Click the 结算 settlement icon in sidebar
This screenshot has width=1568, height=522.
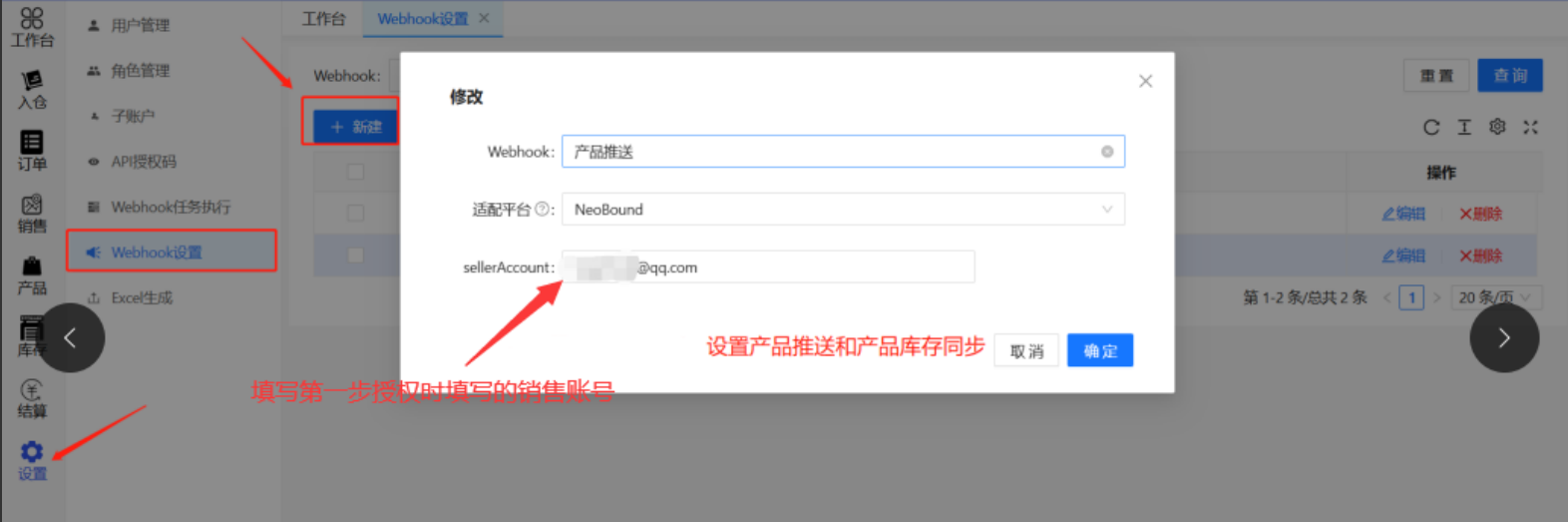32,390
